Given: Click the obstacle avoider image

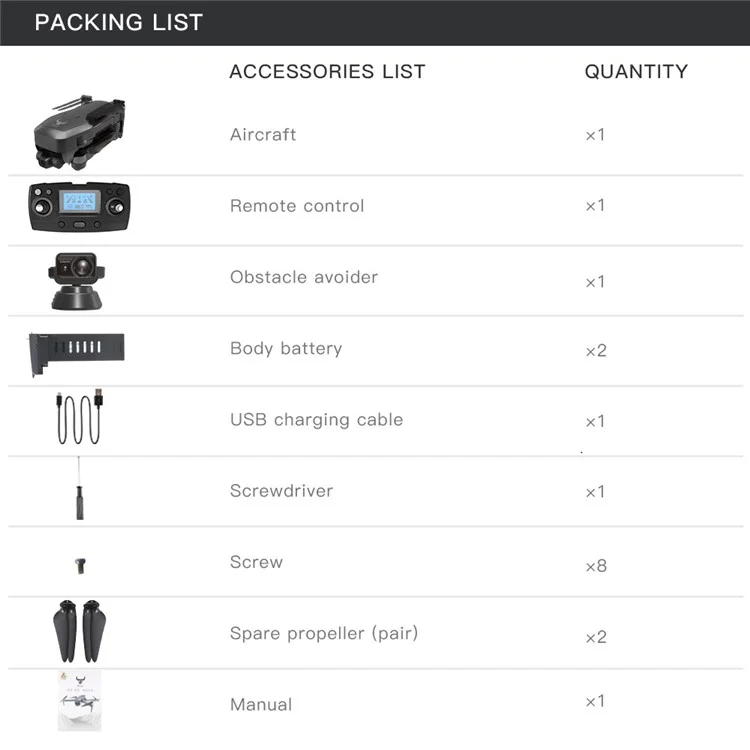Looking at the screenshot, I should point(77,281).
